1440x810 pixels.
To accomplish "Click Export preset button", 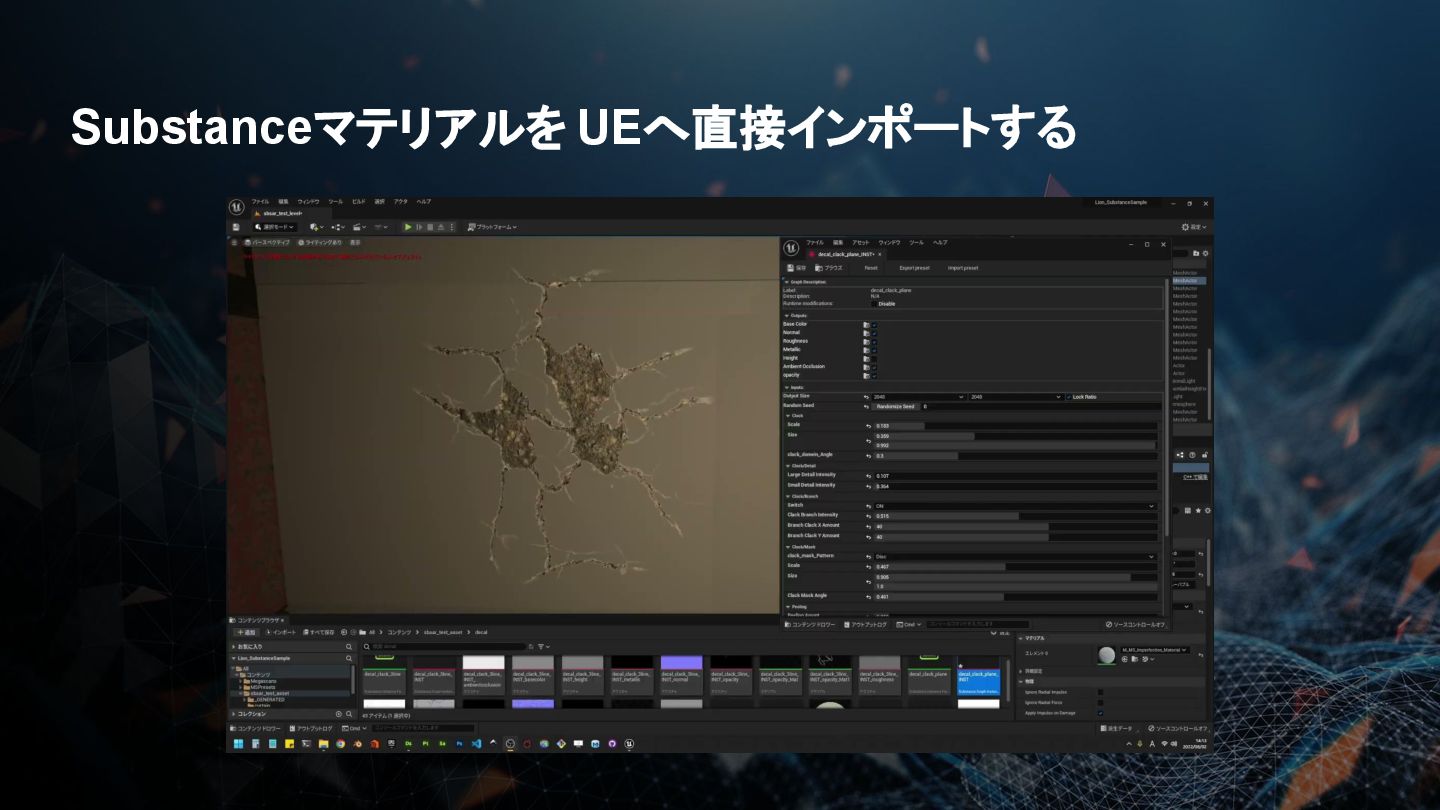I will (x=914, y=268).
